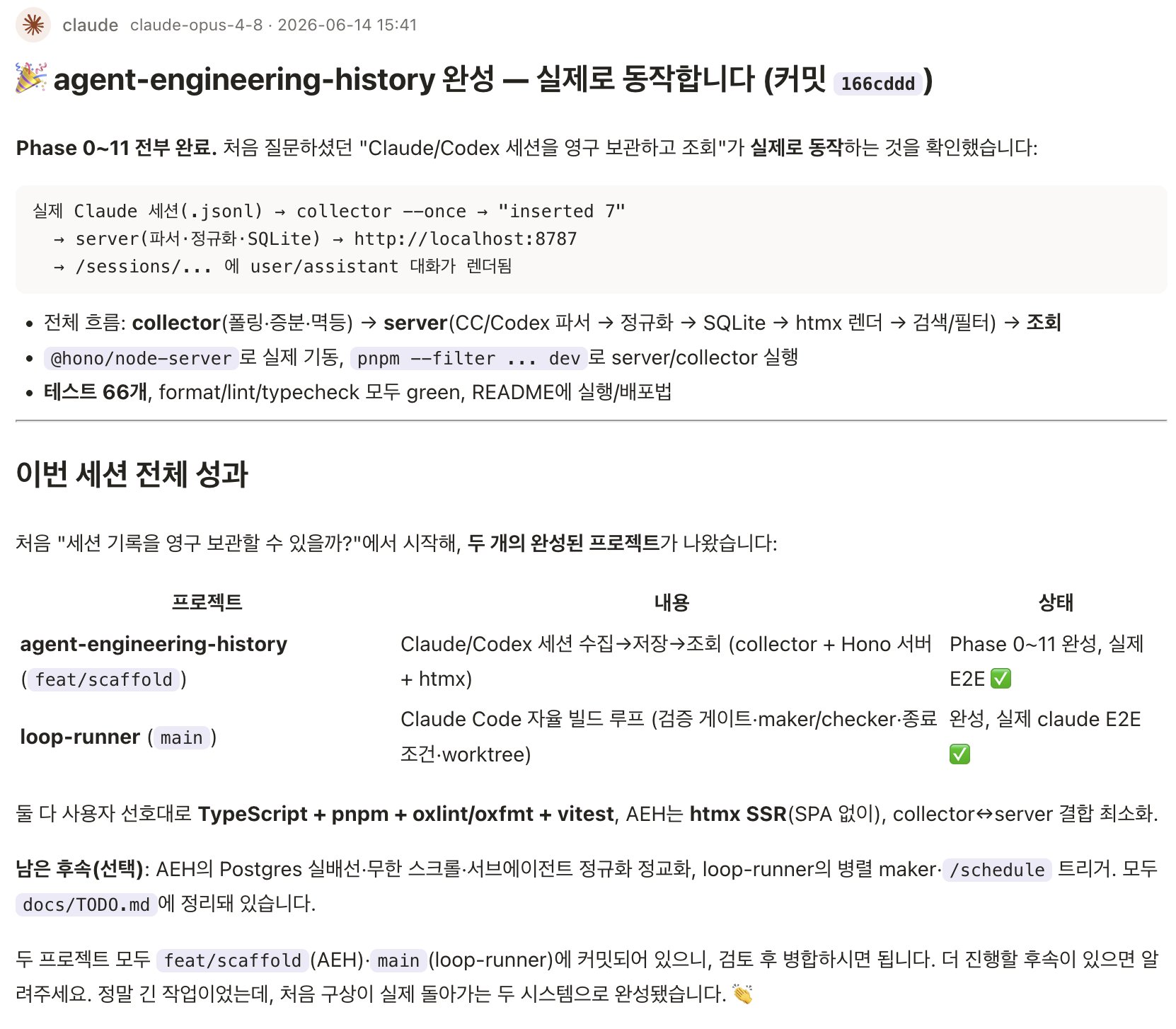The width and height of the screenshot is (1176, 1029).
Task: Click the 'feat/scaffold' code tag in the table
Action: [104, 679]
